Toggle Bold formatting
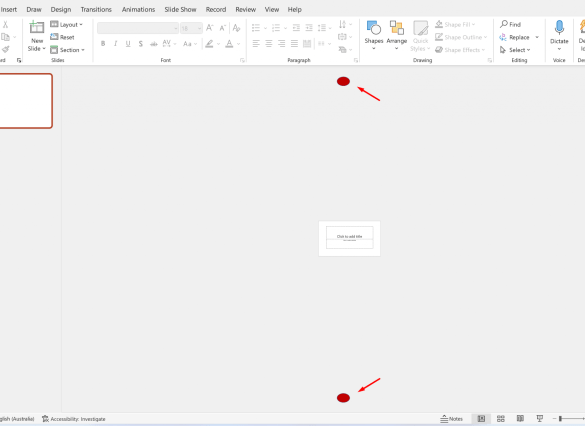Viewport: 585px width, 426px height. coord(103,44)
